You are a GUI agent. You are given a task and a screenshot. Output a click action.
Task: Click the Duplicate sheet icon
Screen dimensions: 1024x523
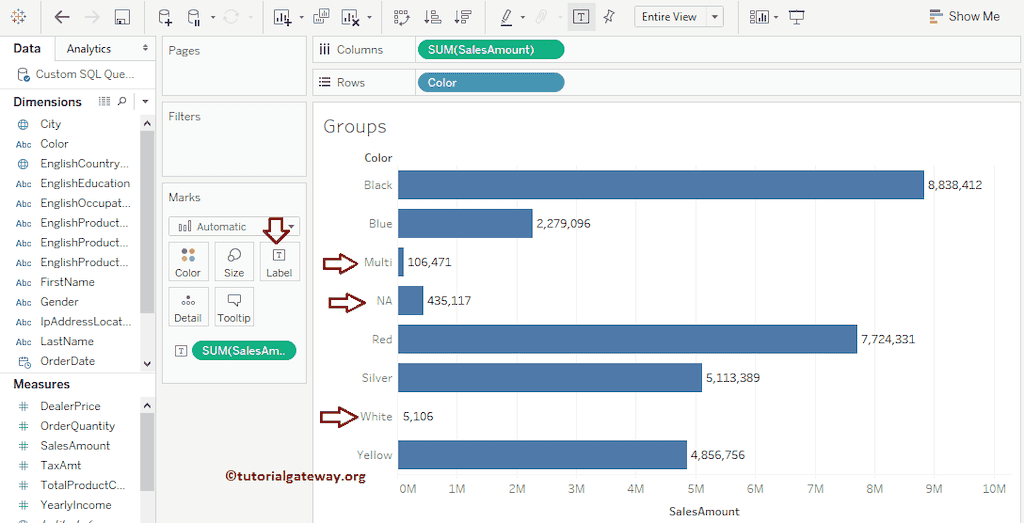(321, 17)
